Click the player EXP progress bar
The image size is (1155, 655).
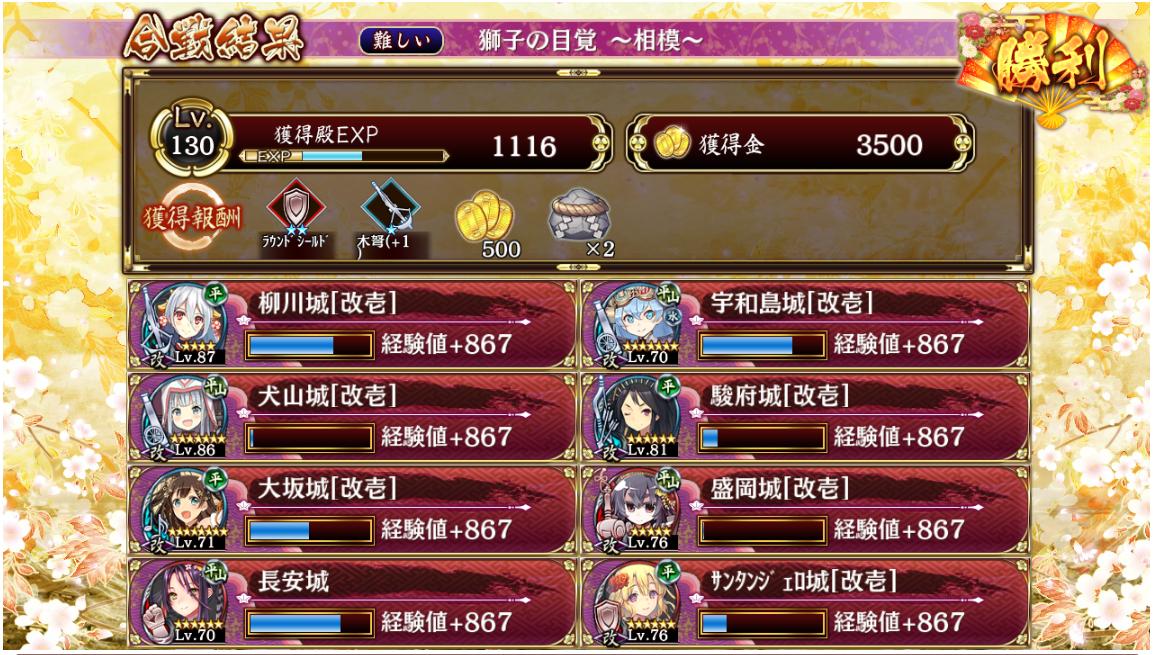click(344, 156)
